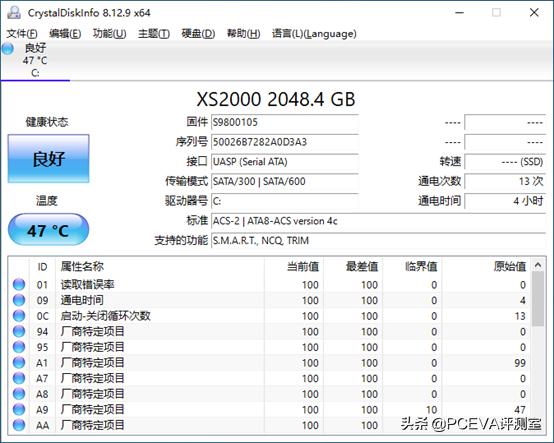Screen dimensions: 554x443
Task: Click the drive letter field C:
Action: pos(284,201)
